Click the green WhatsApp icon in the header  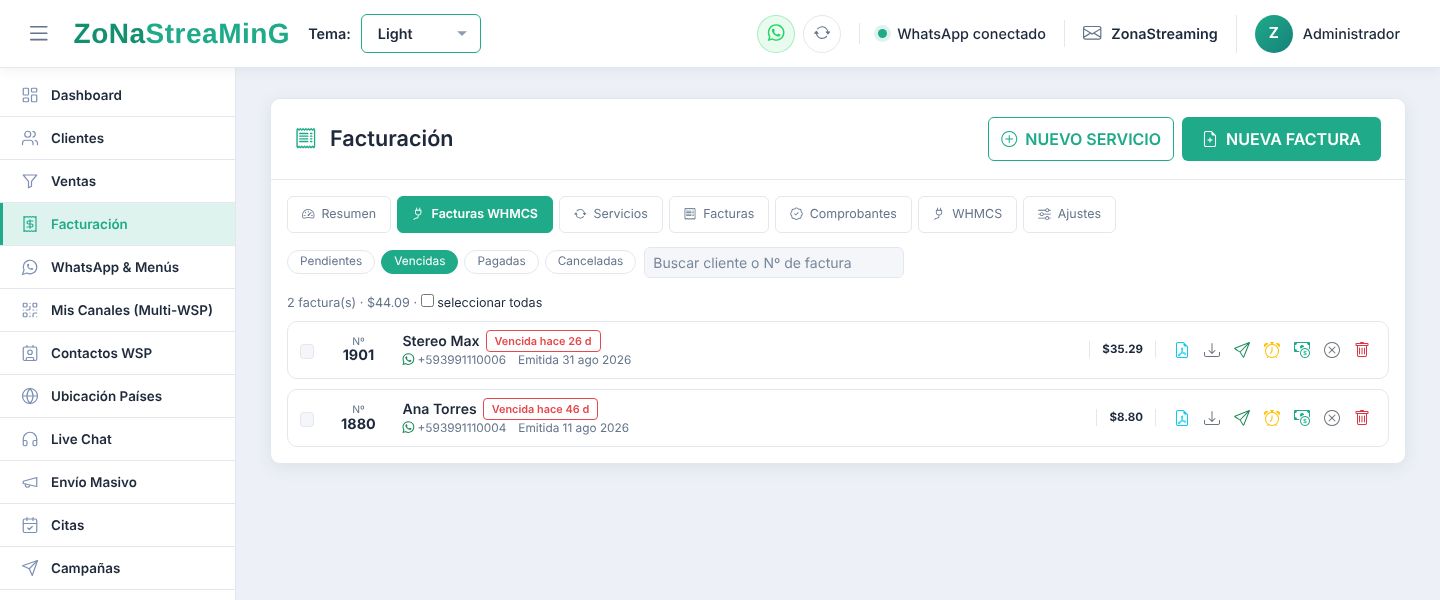click(x=776, y=33)
